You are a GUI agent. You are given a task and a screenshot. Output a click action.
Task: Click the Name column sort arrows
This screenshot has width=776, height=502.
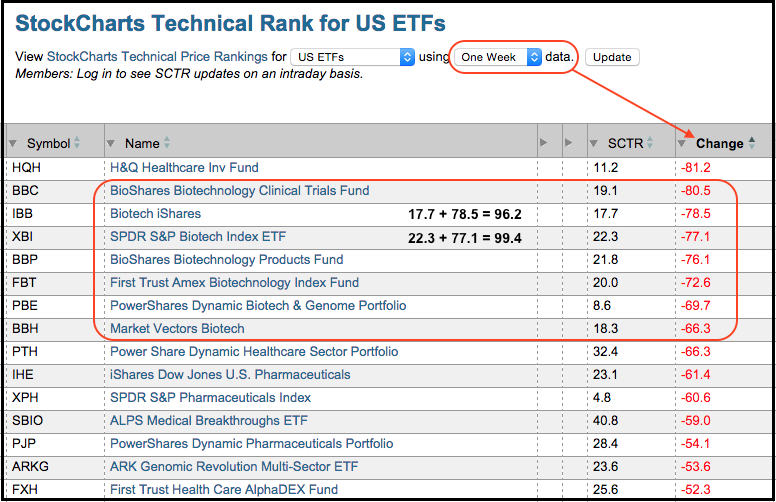tap(167, 143)
